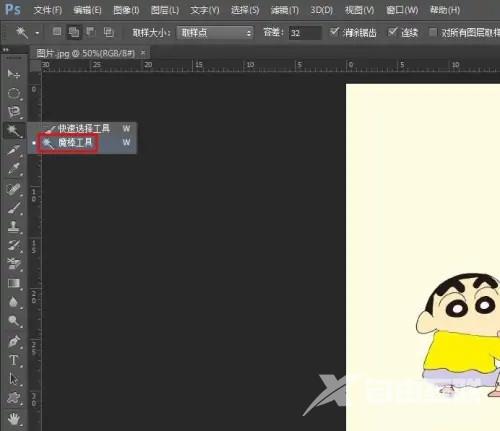Open the 编辑(E) menu
500x431 pixels.
87,10
